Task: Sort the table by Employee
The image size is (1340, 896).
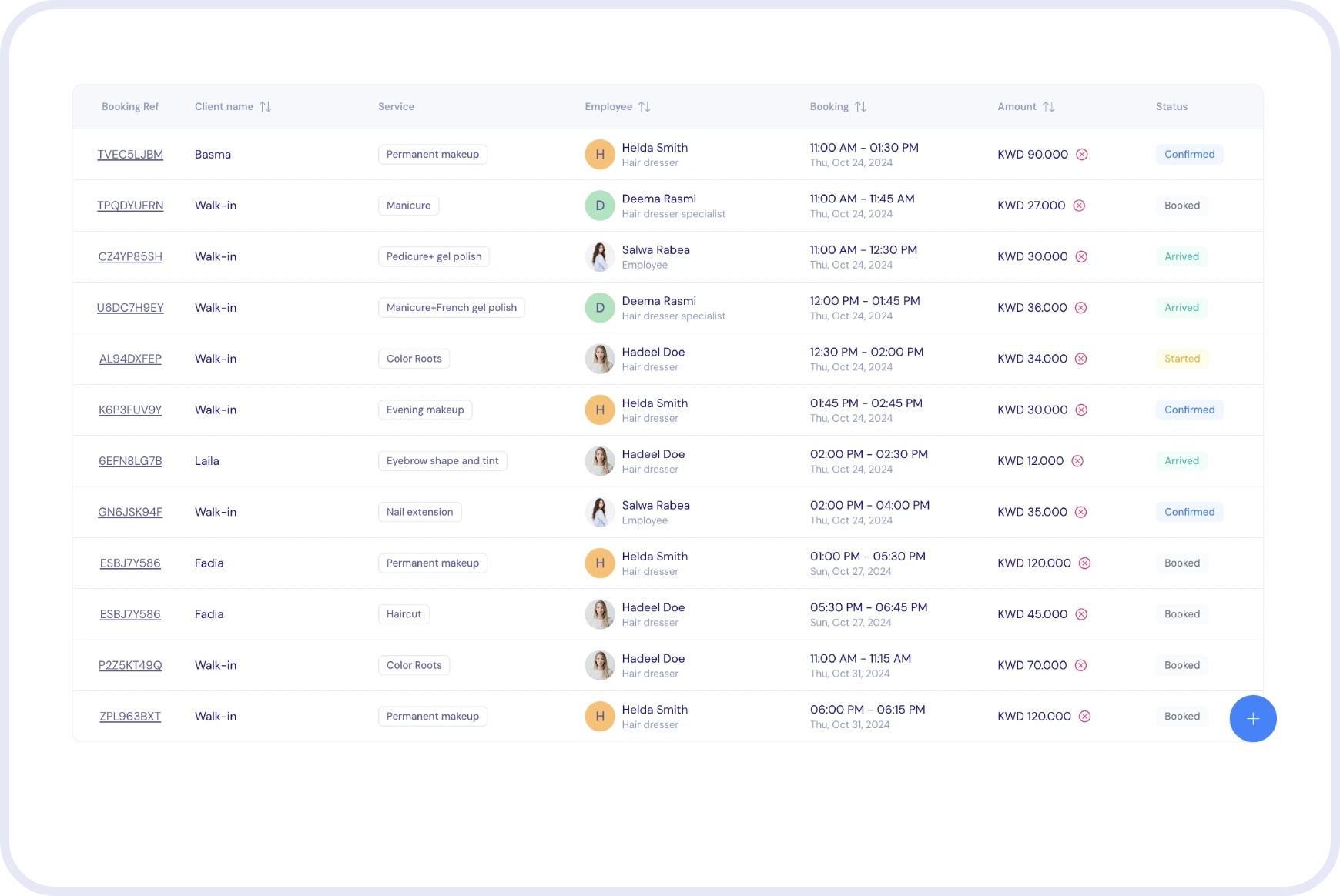Action: (645, 106)
